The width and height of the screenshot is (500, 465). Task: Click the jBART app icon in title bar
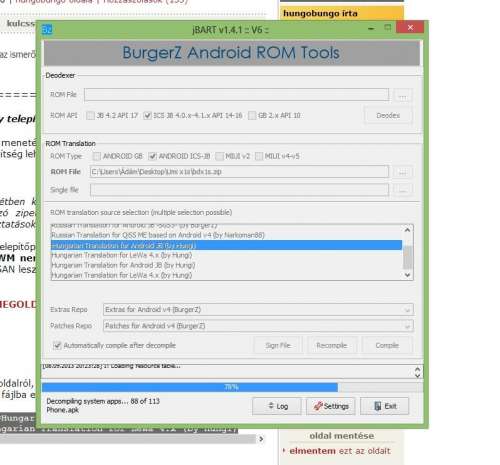[x=47, y=30]
